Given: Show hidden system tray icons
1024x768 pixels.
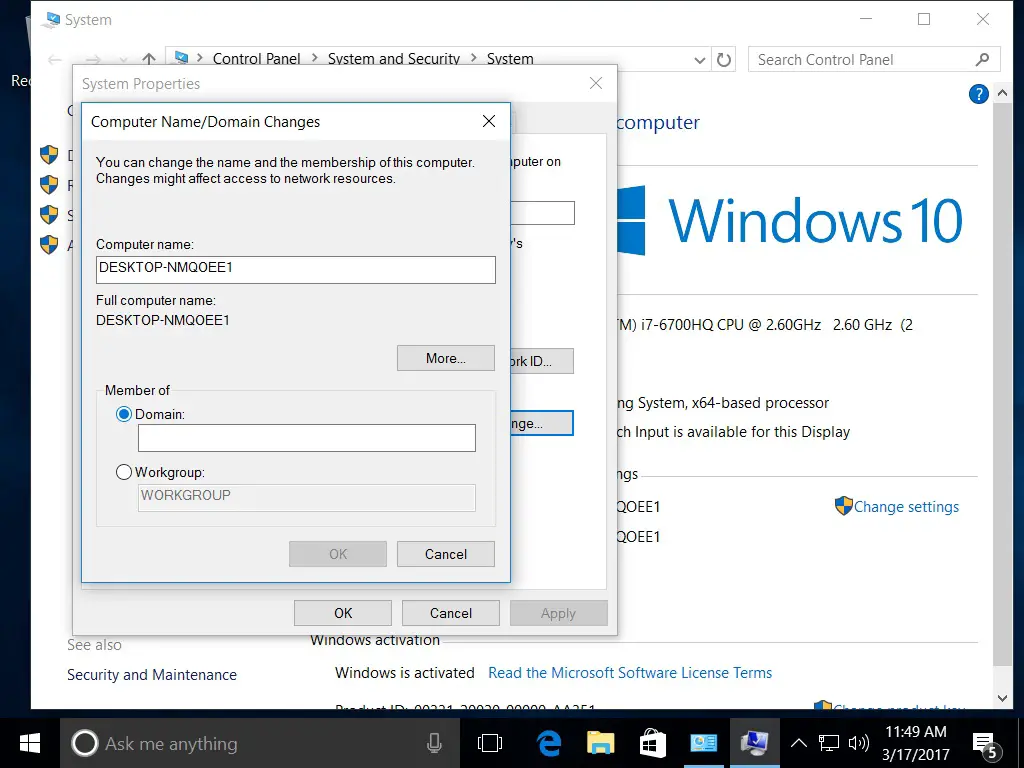Looking at the screenshot, I should pyautogui.click(x=799, y=743).
